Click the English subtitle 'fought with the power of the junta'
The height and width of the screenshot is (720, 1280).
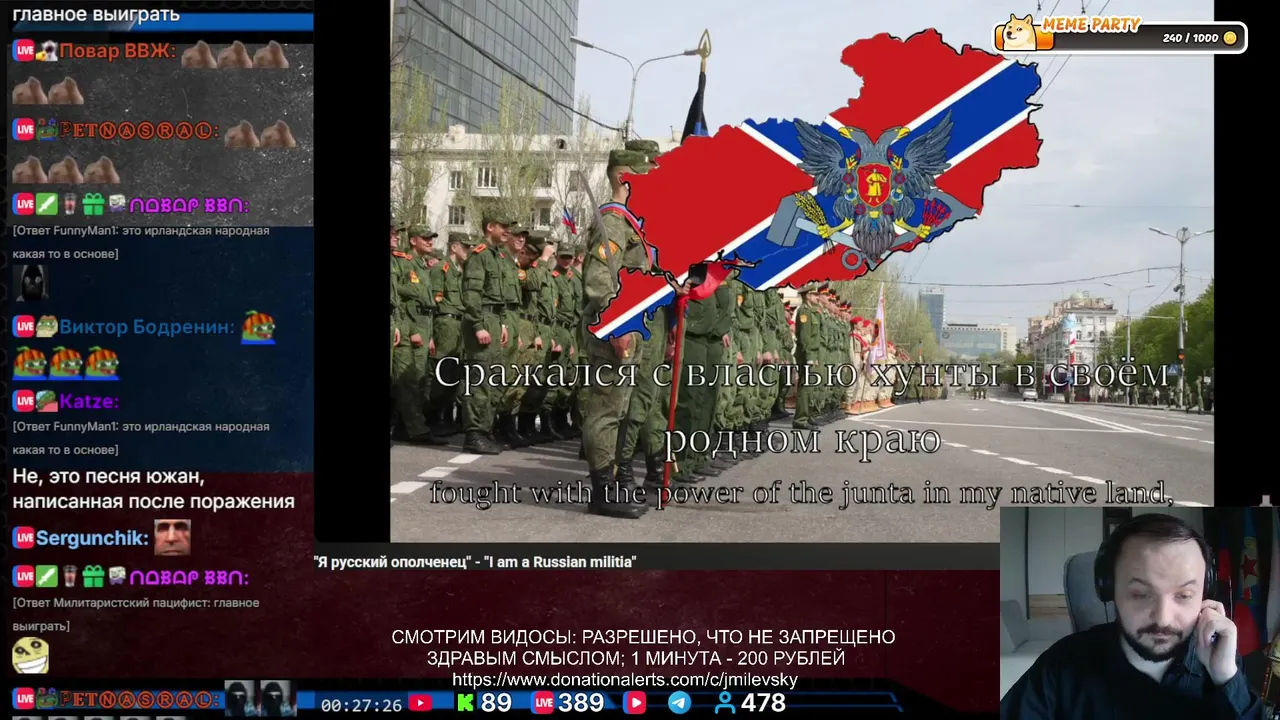click(x=801, y=493)
